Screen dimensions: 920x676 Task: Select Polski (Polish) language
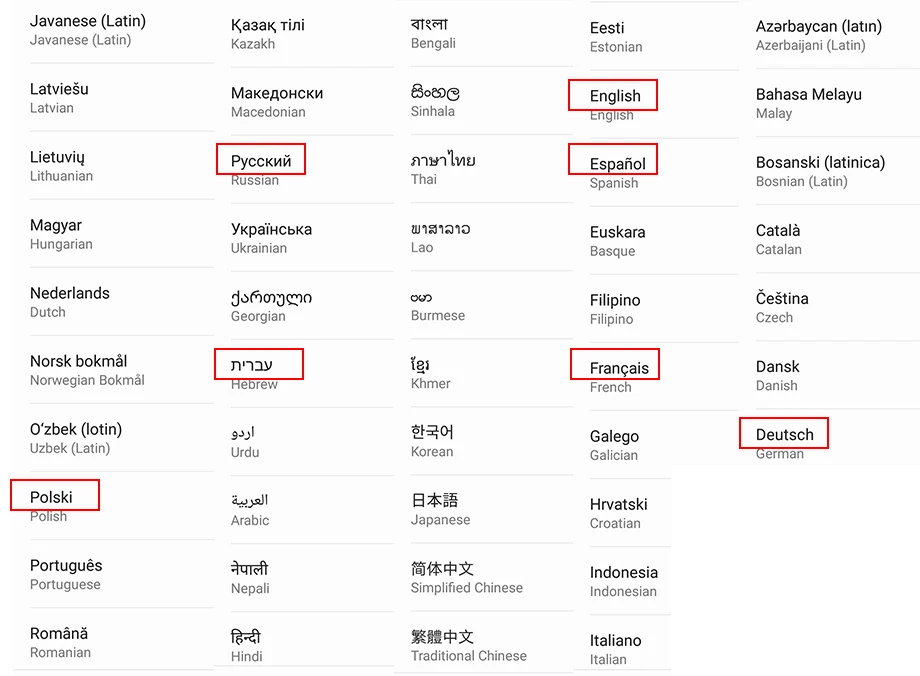(51, 498)
